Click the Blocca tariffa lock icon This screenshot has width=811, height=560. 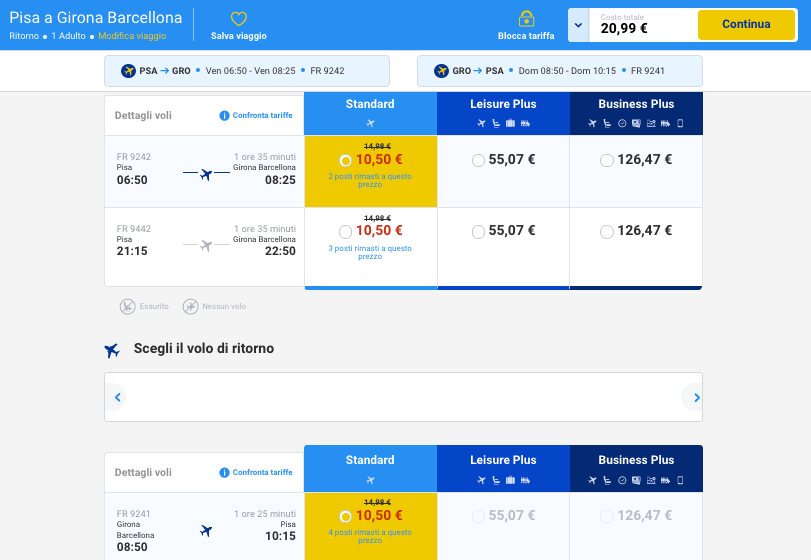[x=526, y=19]
